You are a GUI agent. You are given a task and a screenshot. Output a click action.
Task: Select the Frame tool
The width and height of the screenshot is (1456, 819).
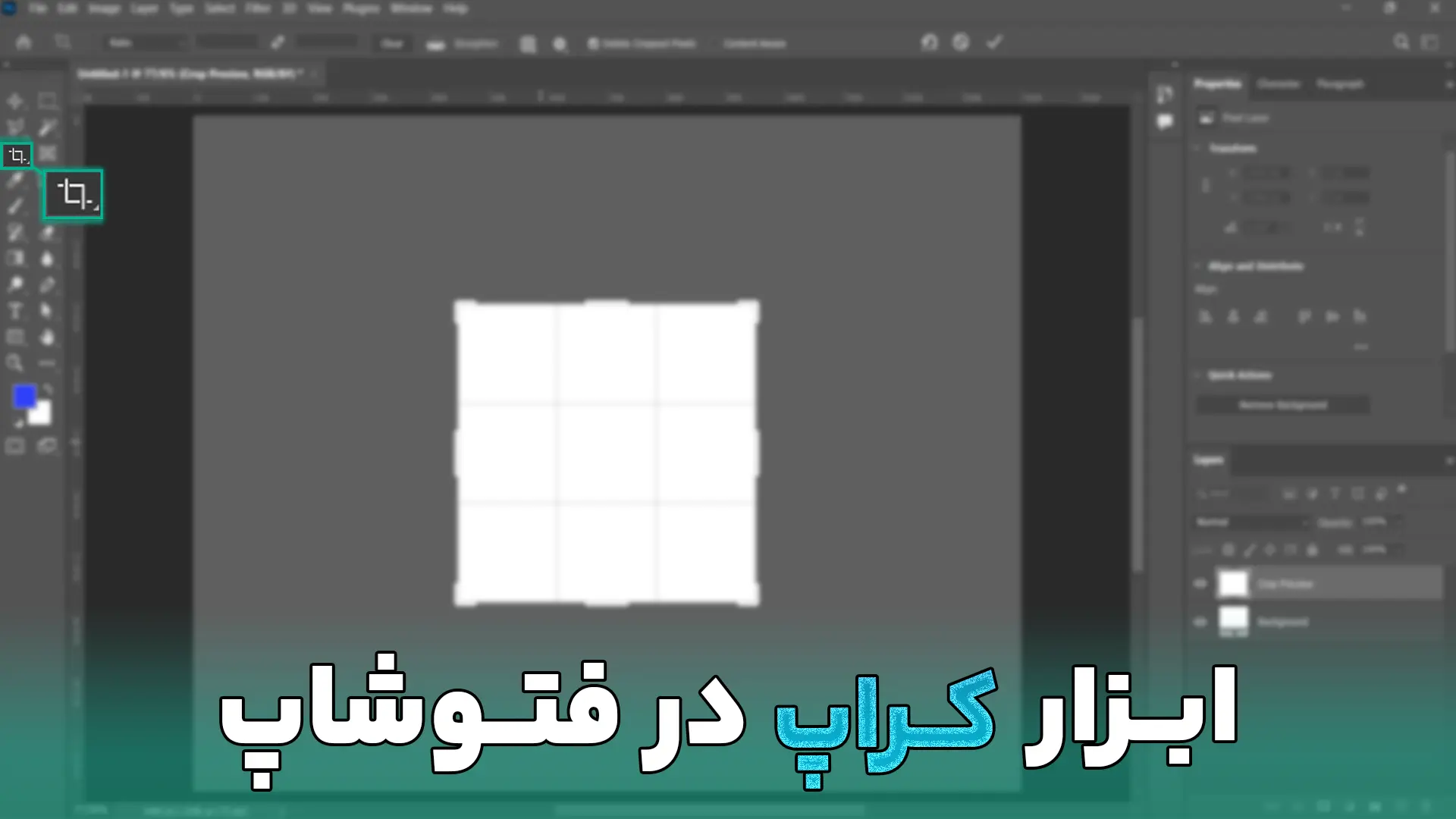(48, 154)
